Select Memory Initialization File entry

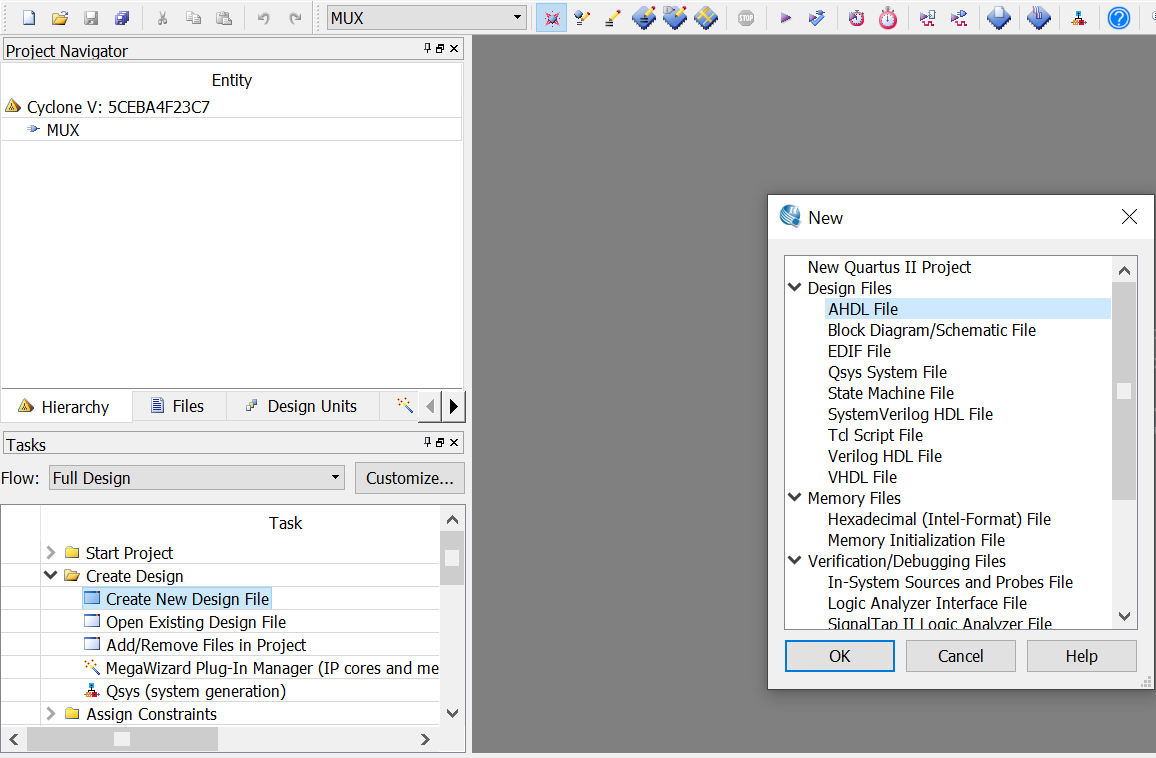pyautogui.click(x=916, y=540)
